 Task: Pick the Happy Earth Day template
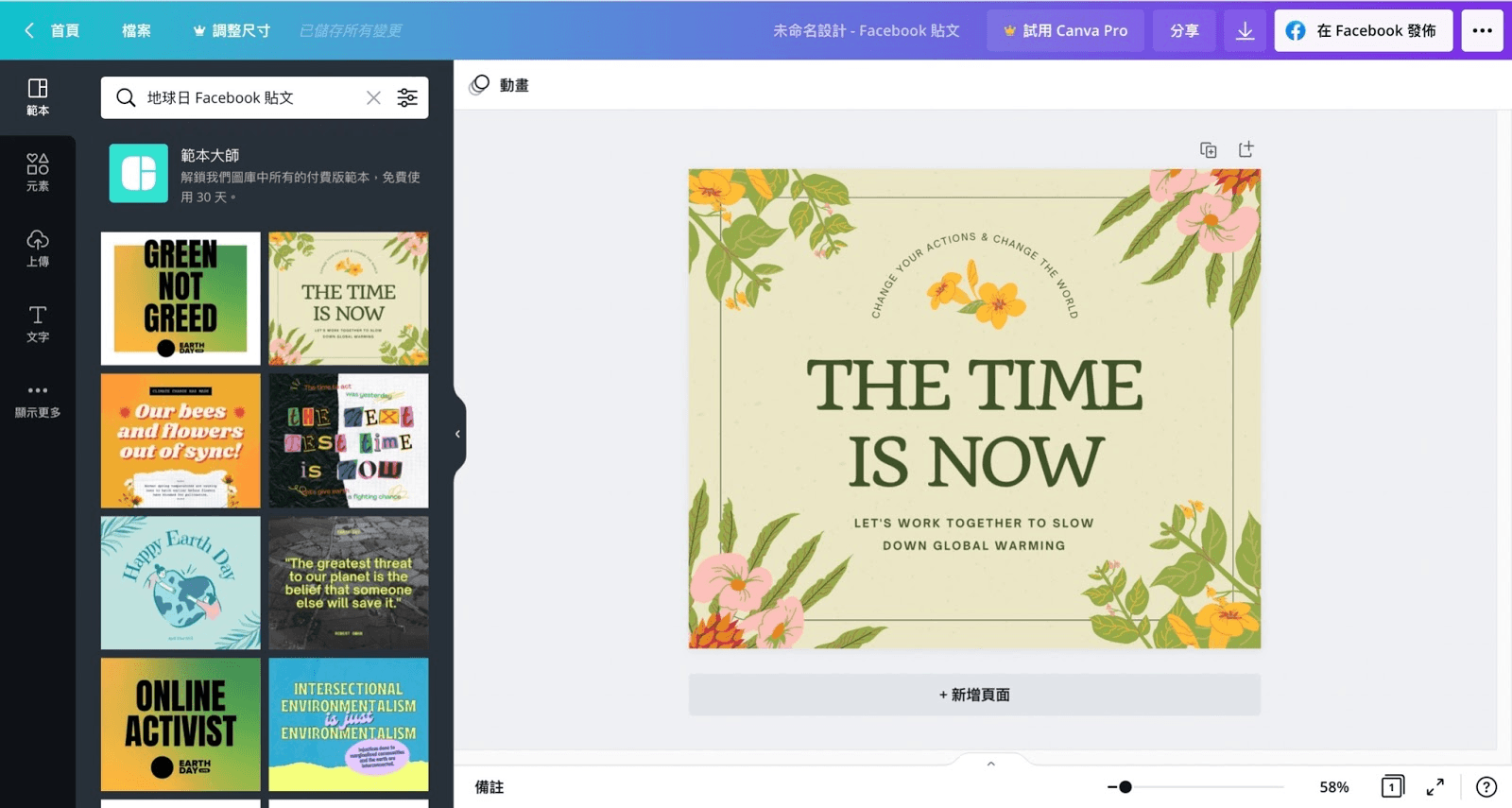[180, 582]
